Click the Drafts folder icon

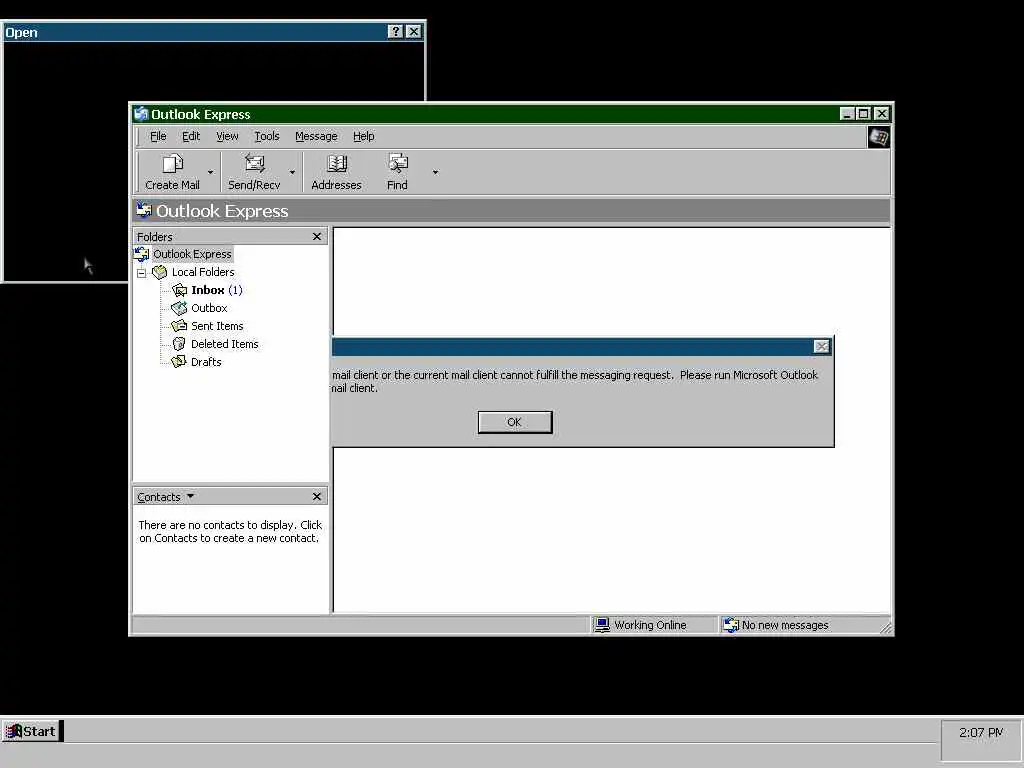click(x=179, y=362)
